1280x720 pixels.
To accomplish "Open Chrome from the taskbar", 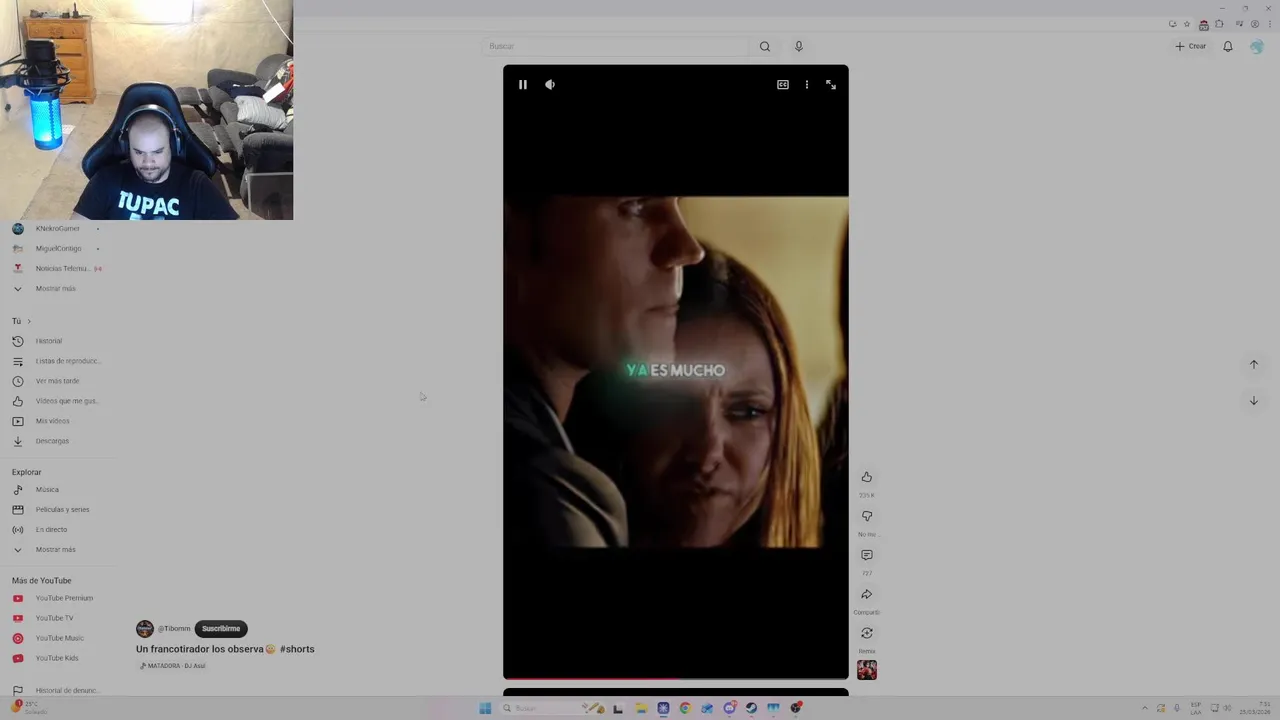I will (685, 708).
